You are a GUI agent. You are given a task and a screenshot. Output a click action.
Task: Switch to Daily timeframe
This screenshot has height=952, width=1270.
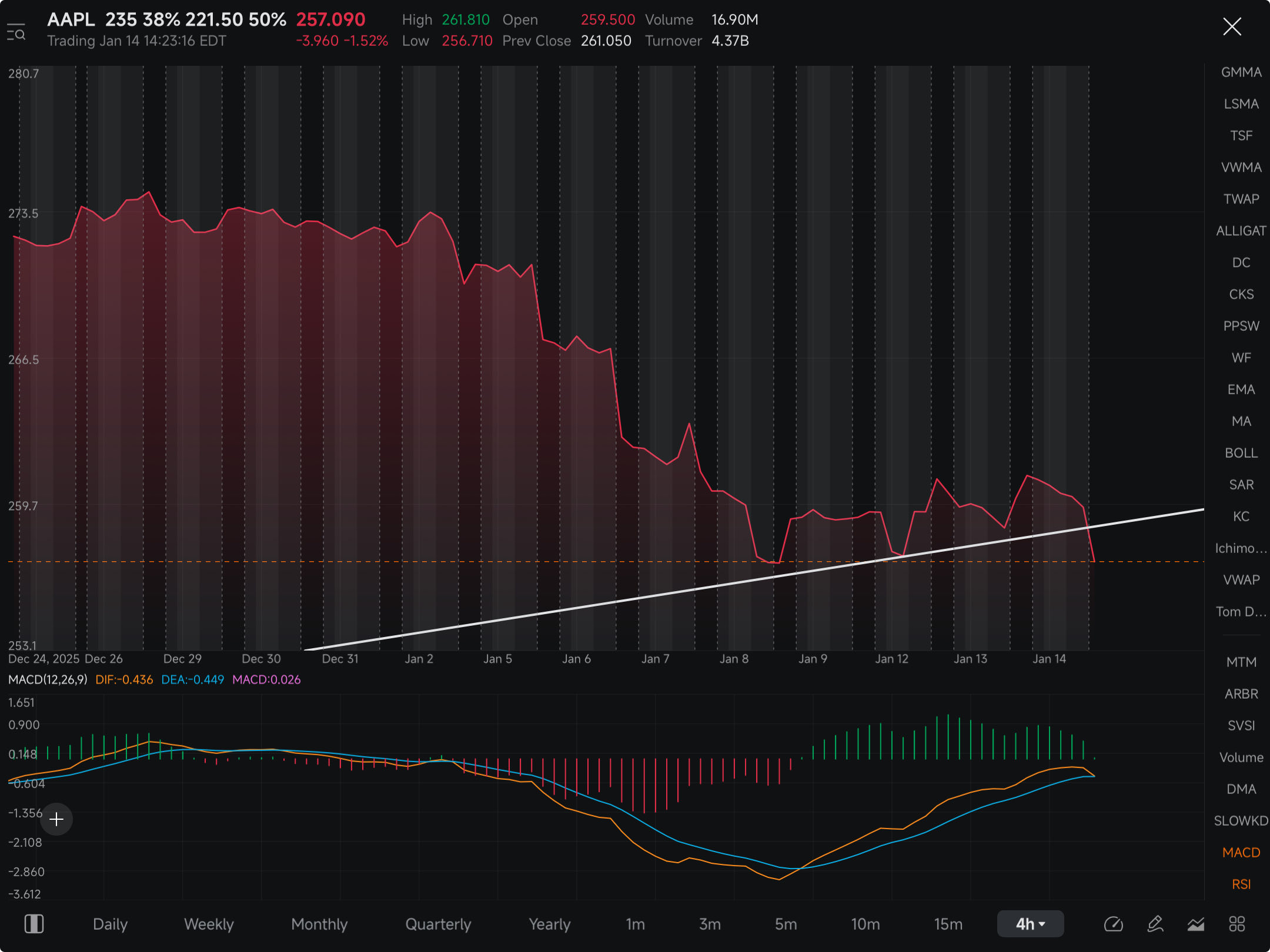(110, 924)
